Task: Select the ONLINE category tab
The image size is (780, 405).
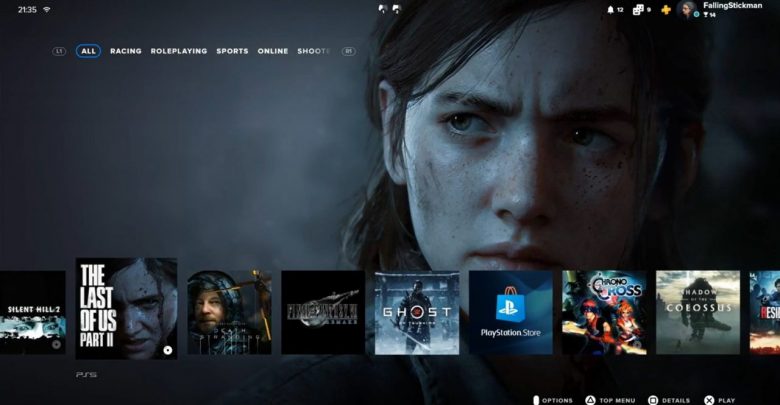Action: (x=273, y=51)
